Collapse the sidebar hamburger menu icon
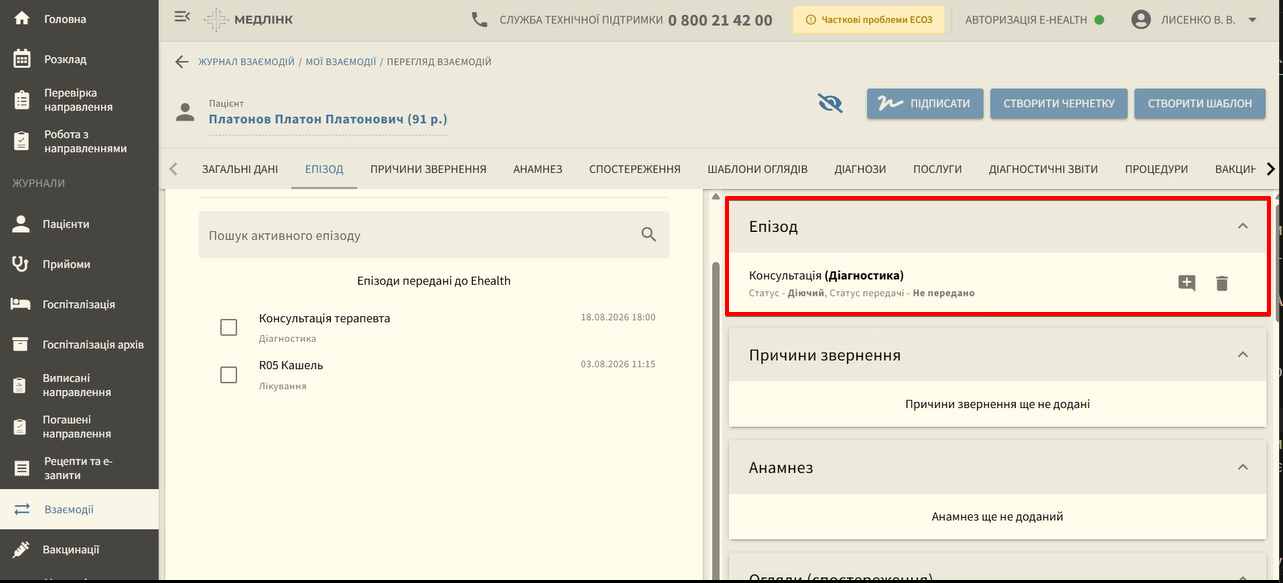1283x583 pixels. point(181,17)
